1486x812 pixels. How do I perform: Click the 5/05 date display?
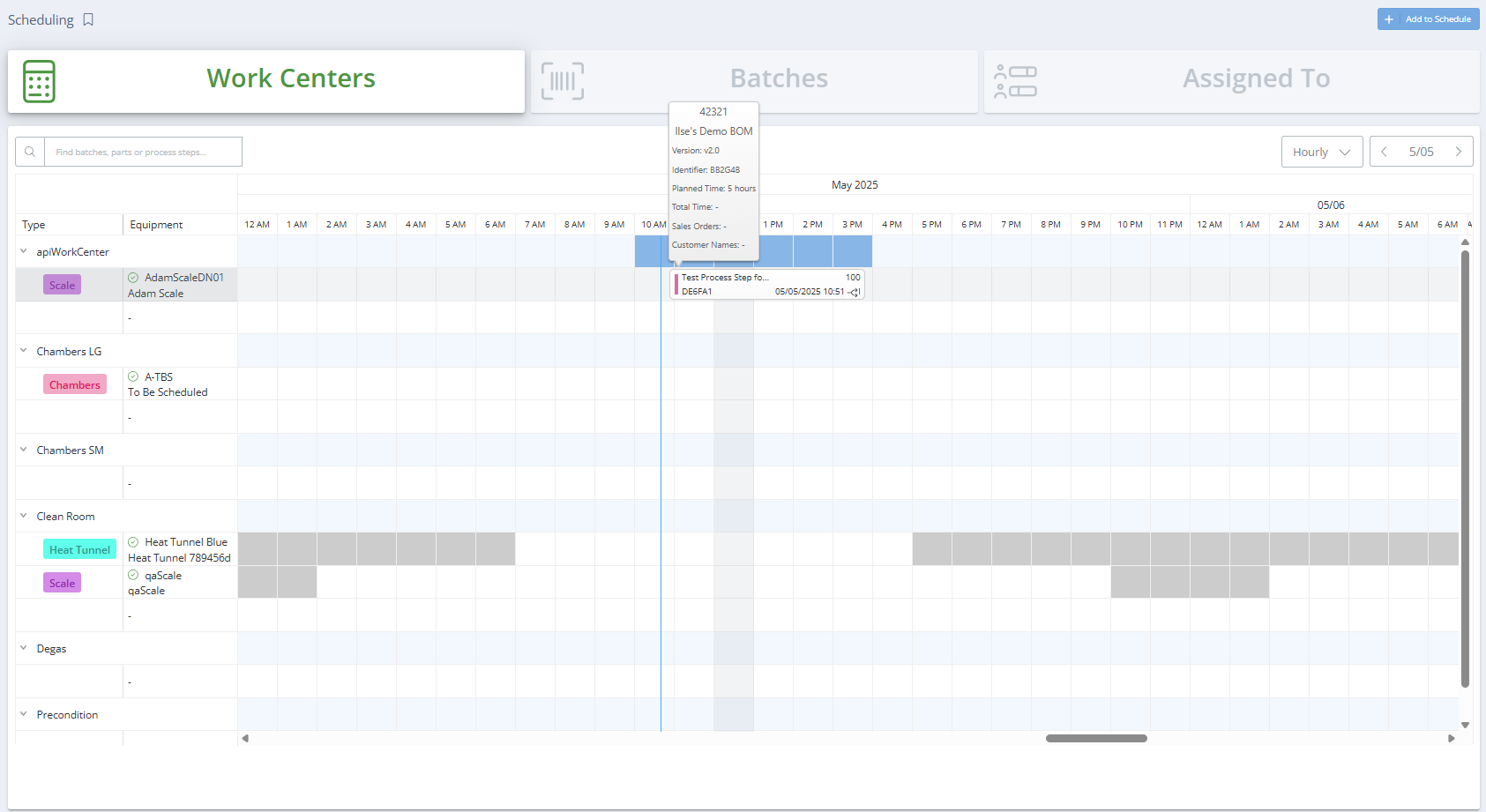coord(1422,152)
